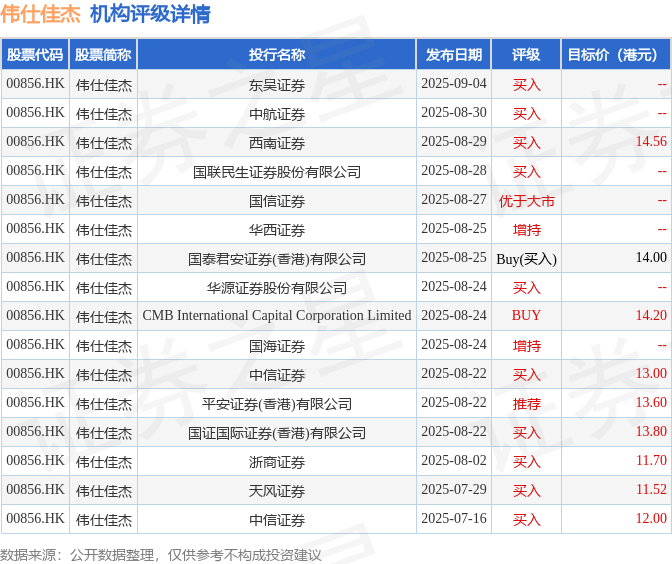The width and height of the screenshot is (672, 564).
Task: Select the 国信证券 cell
Action: (x=277, y=201)
